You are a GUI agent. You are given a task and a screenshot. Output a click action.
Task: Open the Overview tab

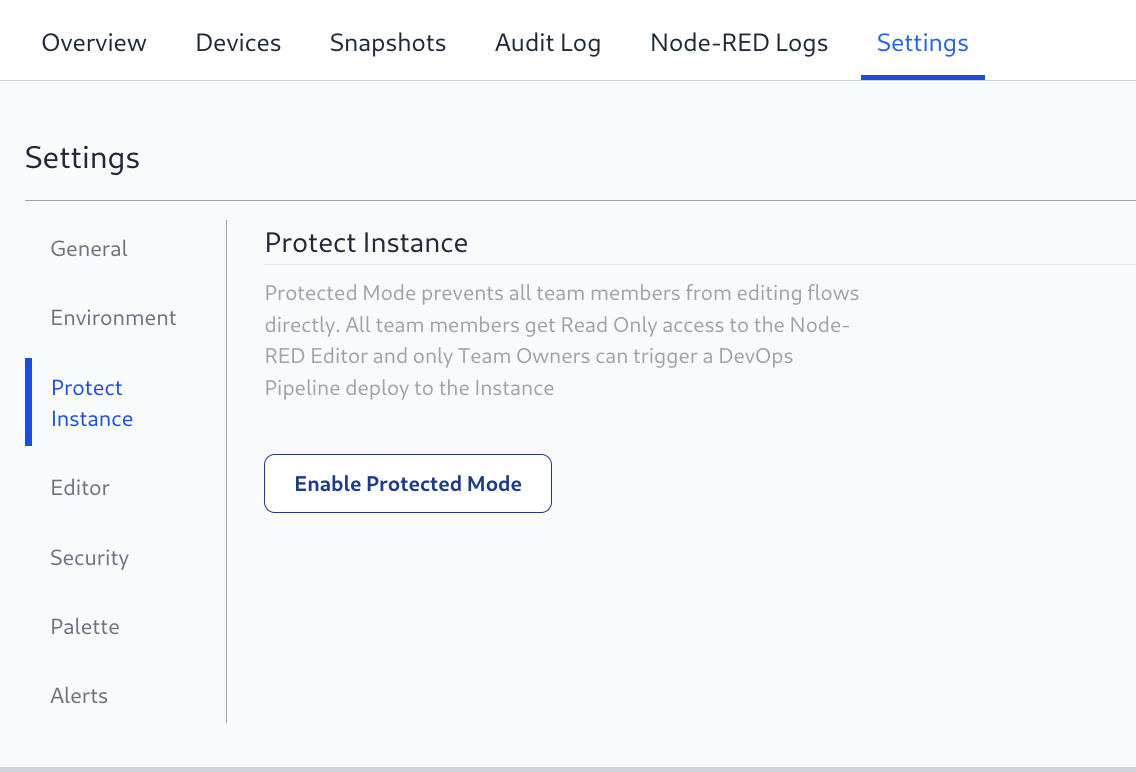pyautogui.click(x=94, y=43)
